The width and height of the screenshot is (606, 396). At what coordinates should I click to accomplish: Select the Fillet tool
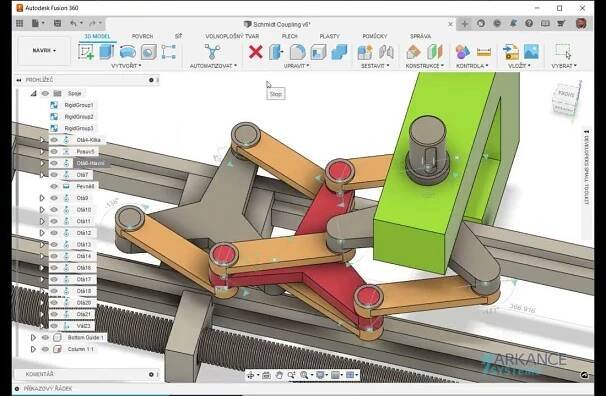297,52
